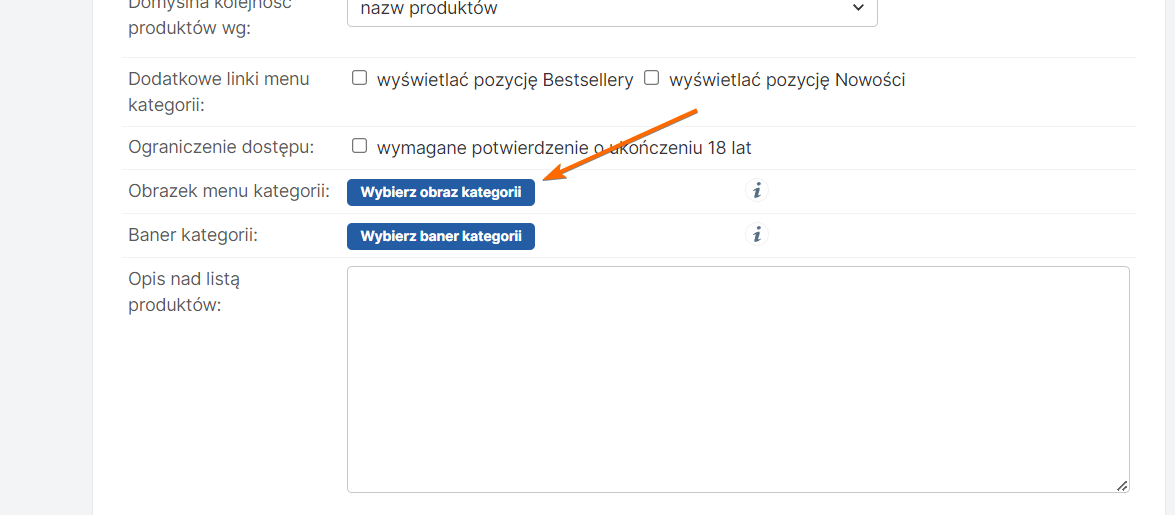This screenshot has height=515, width=1175.
Task: Open info icon for Baner kategorii
Action: pyautogui.click(x=757, y=235)
